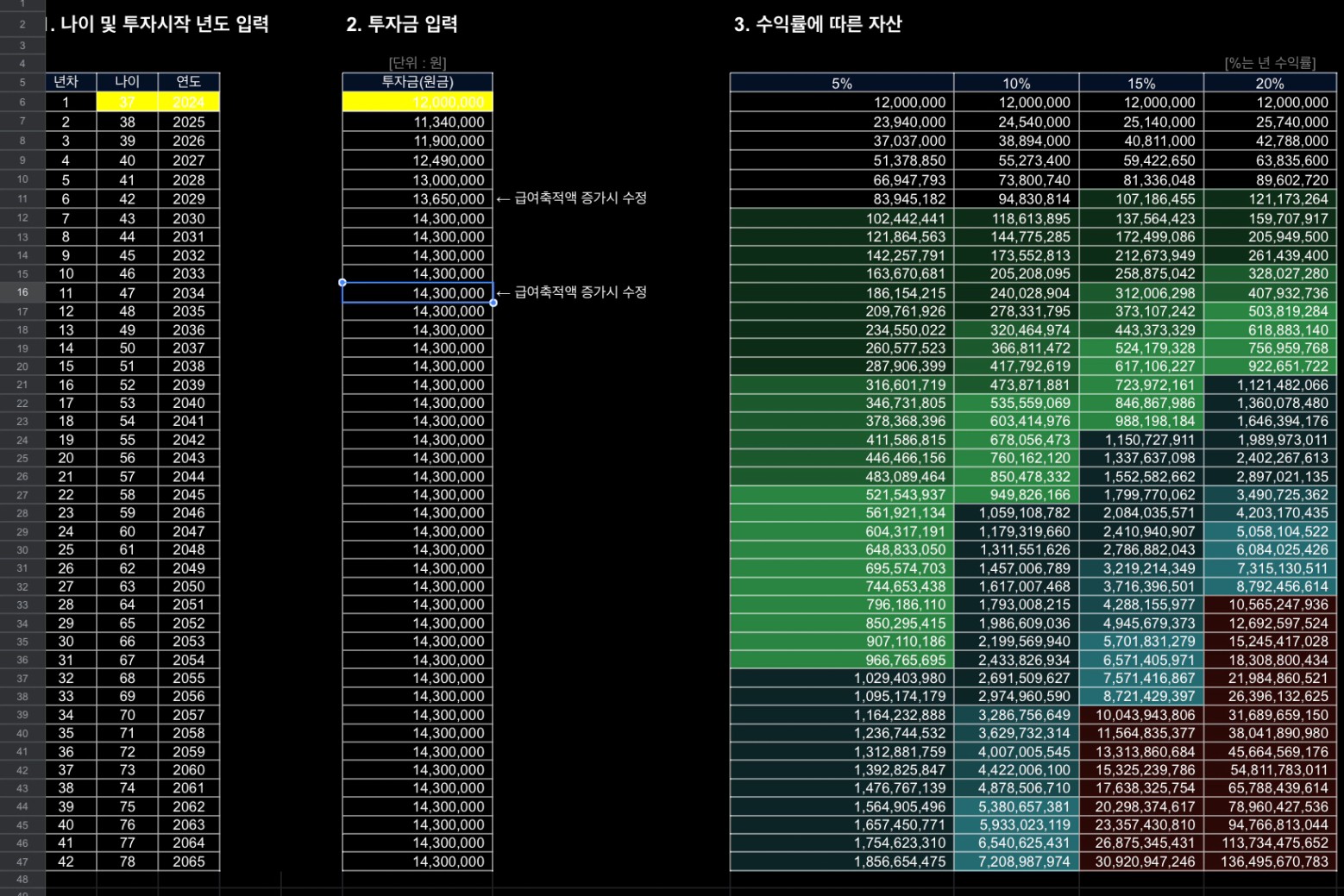Click the 나이 header cell
Viewport: 1344px width, 896px height.
coord(127,82)
